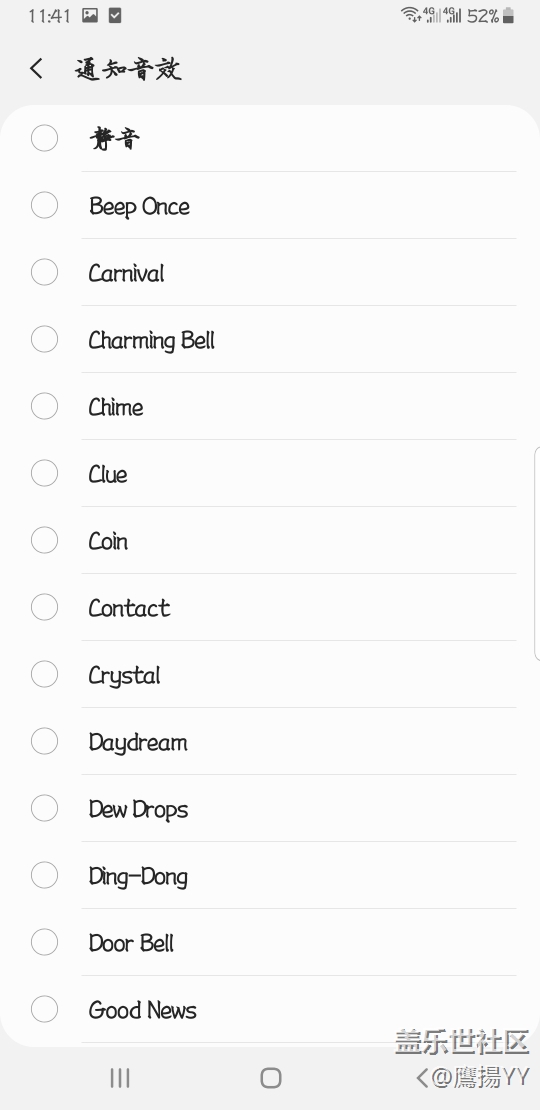
Task: Choose the Charming Bell sound
Action: [270, 339]
